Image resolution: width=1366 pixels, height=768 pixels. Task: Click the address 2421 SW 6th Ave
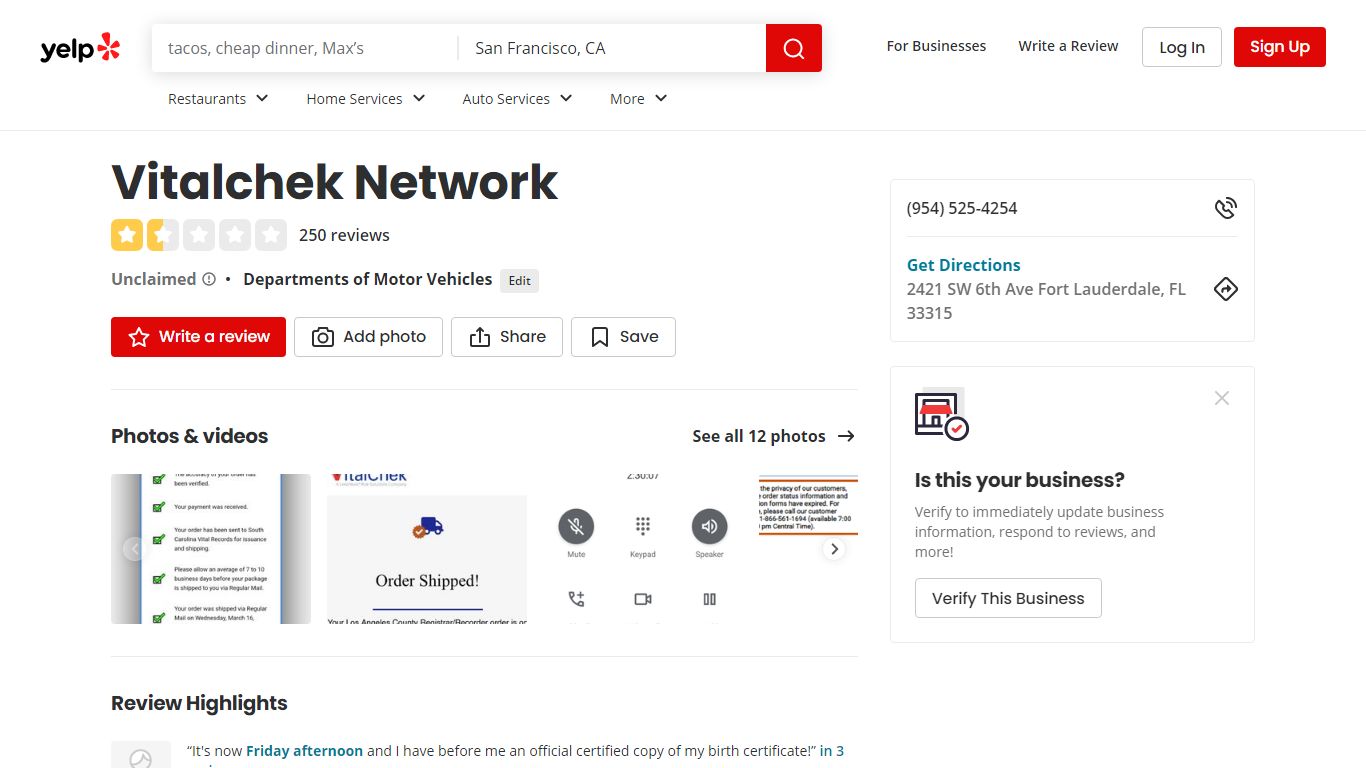click(1046, 301)
